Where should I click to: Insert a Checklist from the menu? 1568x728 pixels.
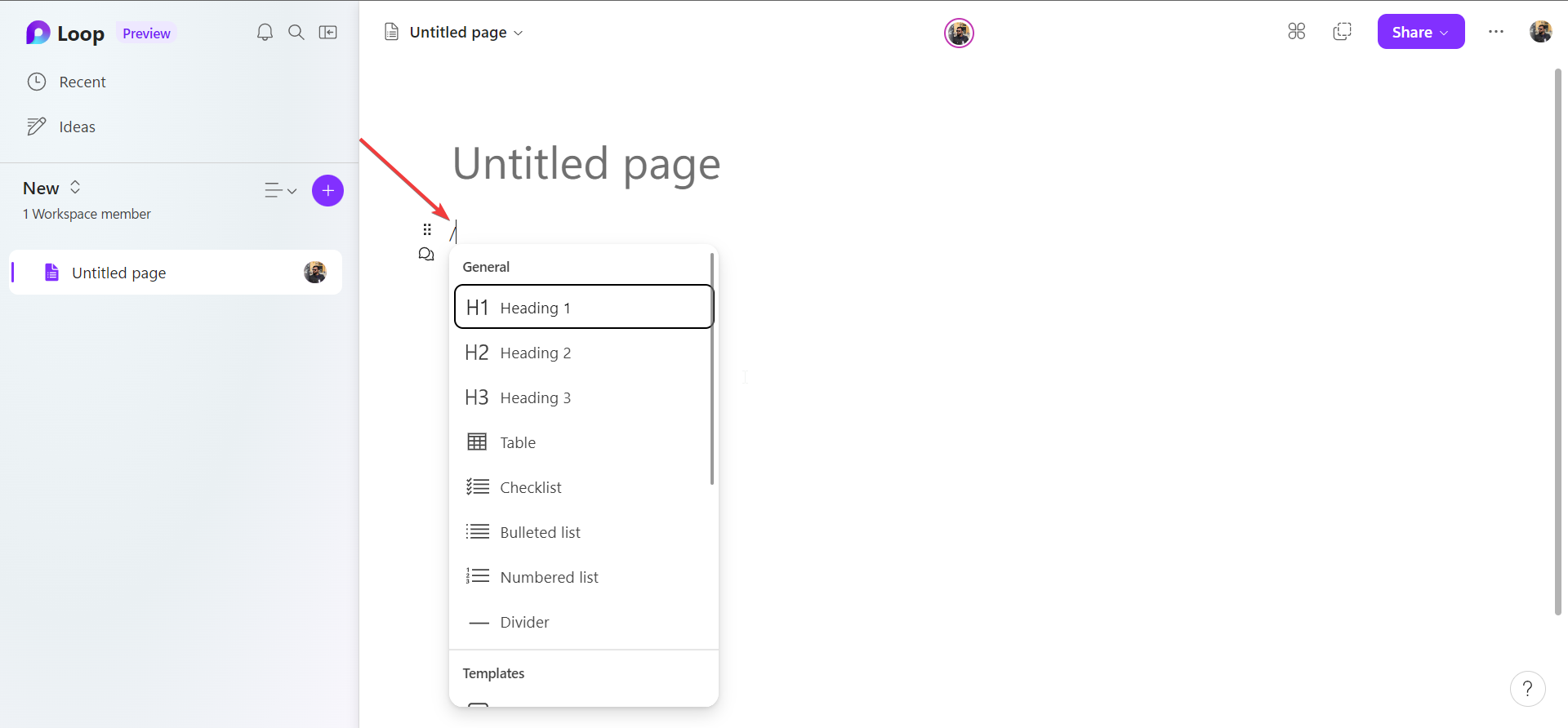pos(584,487)
